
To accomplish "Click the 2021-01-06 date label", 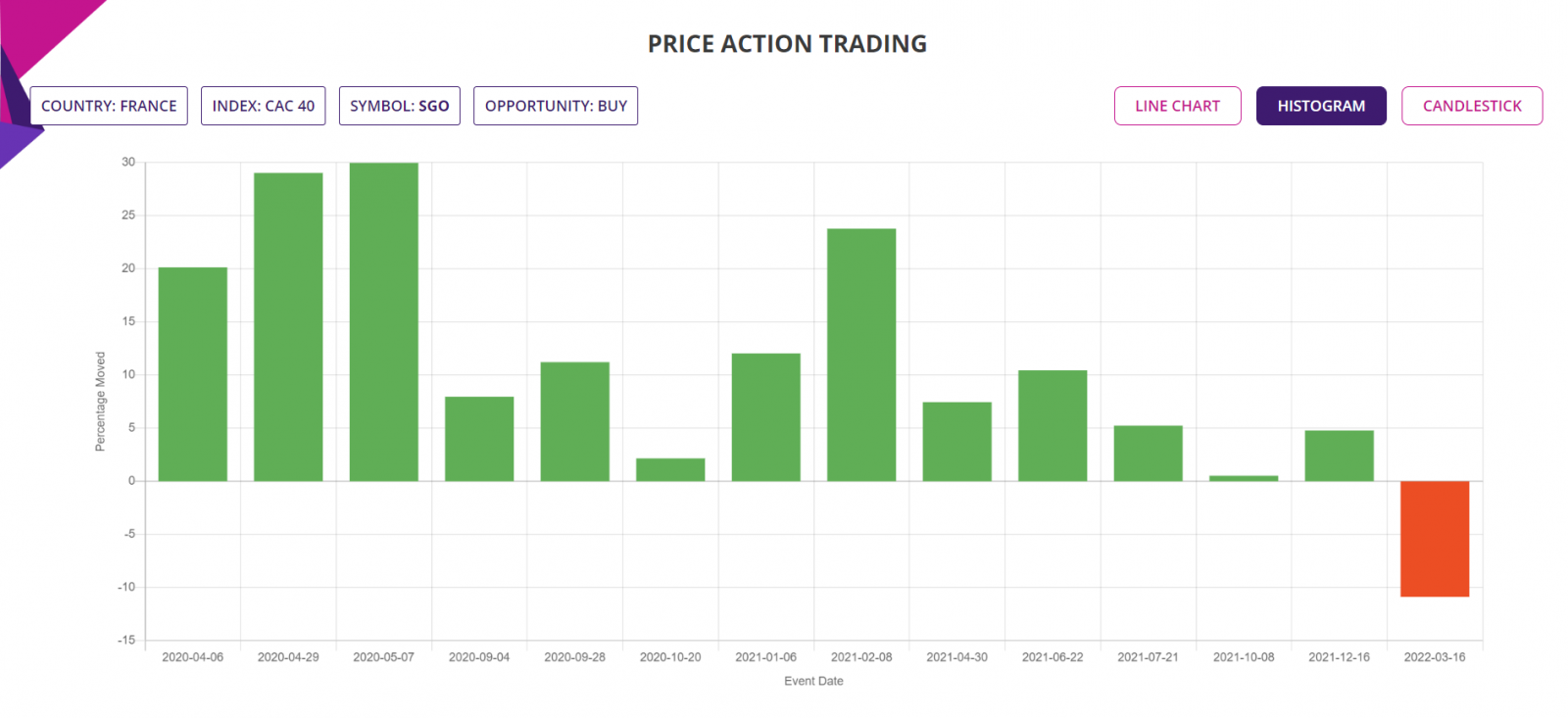I will coord(766,657).
